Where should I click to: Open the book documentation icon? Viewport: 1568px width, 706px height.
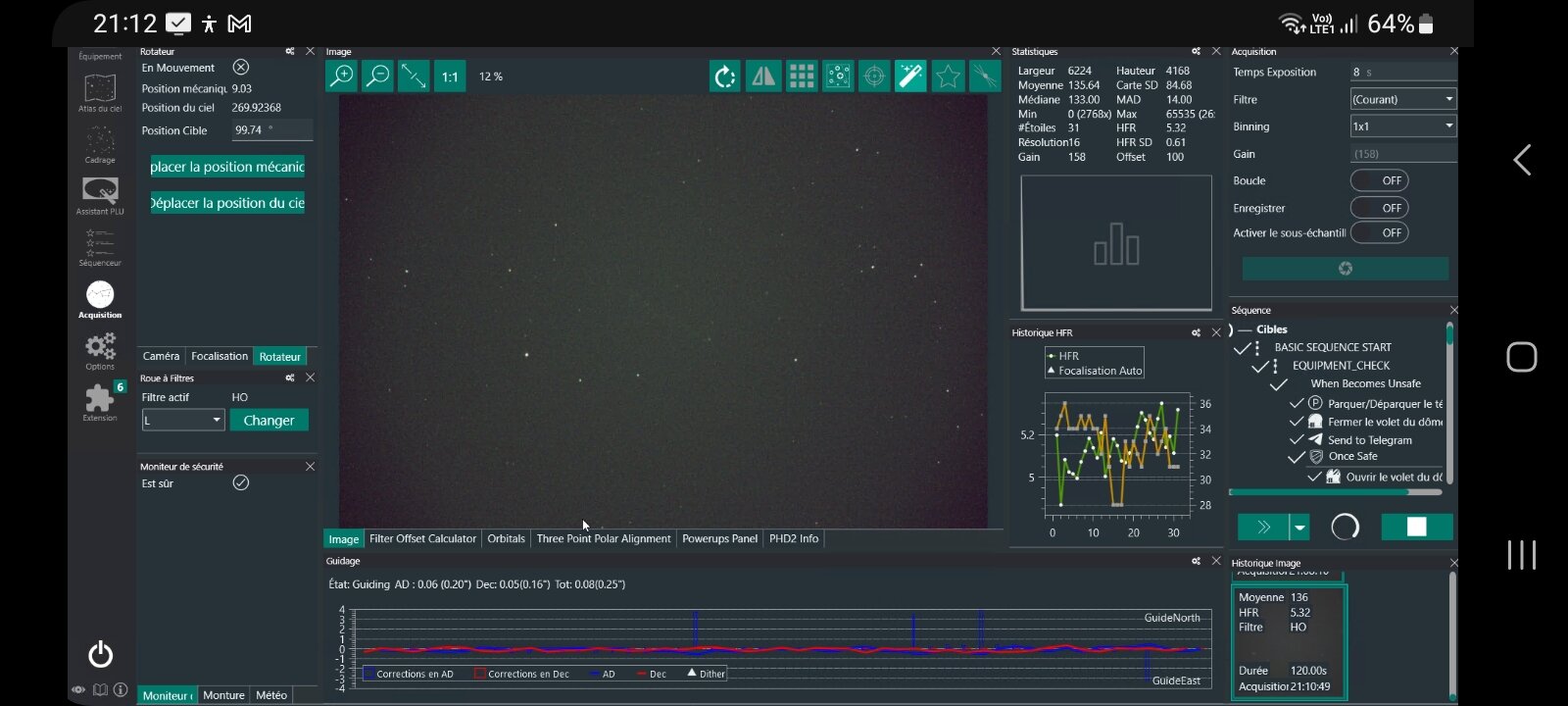coord(100,690)
